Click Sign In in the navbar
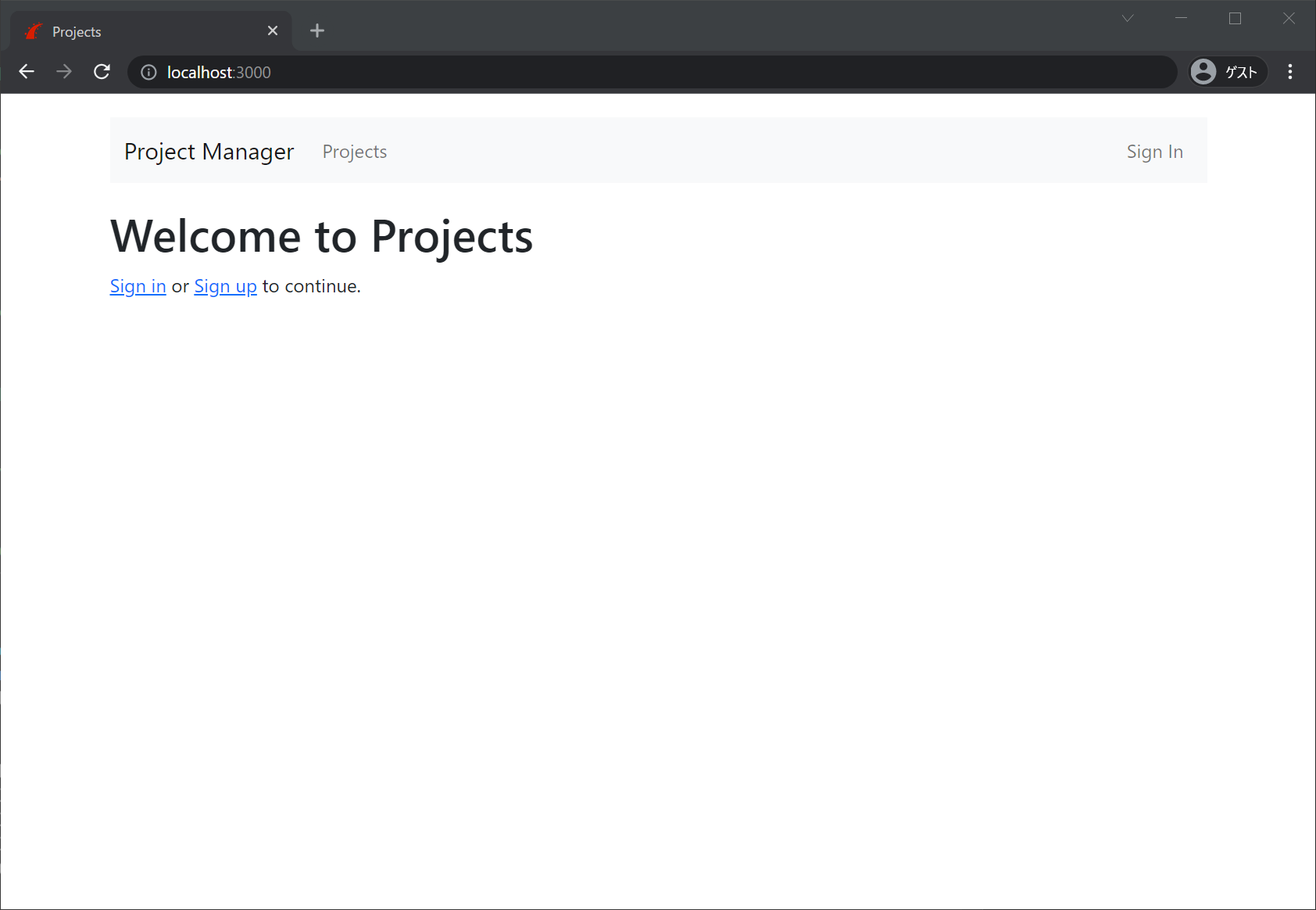 (1154, 152)
